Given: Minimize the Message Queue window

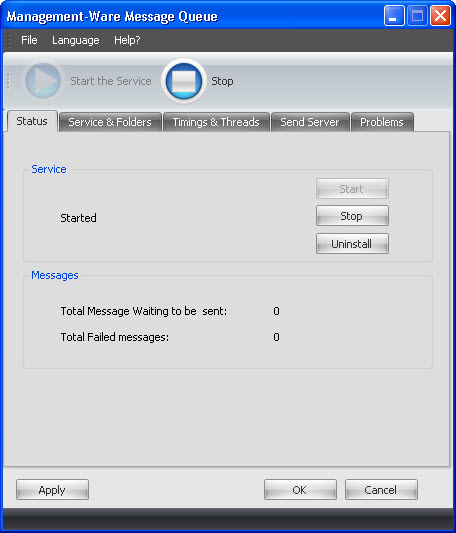Looking at the screenshot, I should [x=394, y=16].
